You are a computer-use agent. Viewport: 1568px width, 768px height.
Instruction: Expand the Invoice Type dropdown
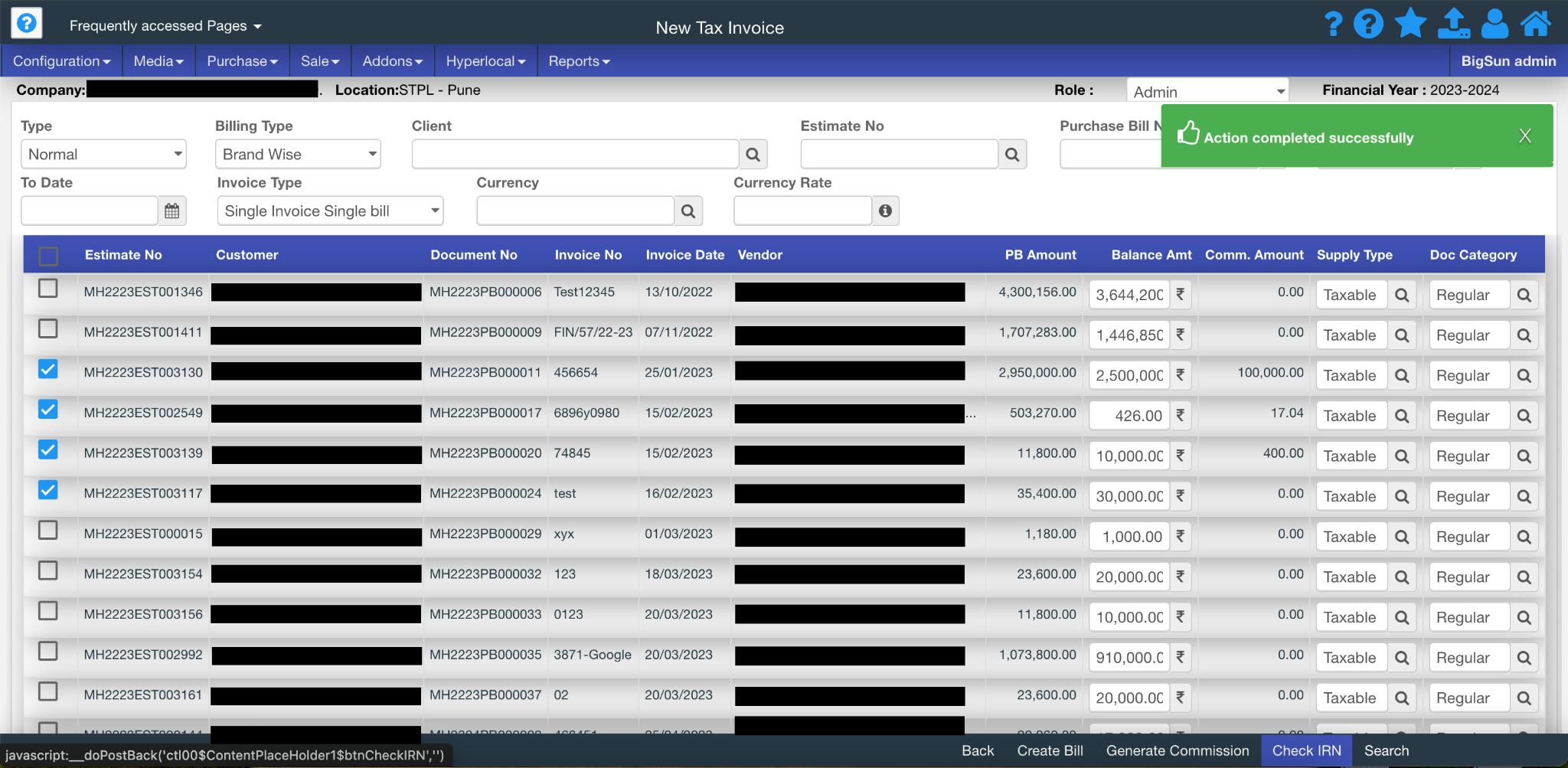pyautogui.click(x=330, y=211)
